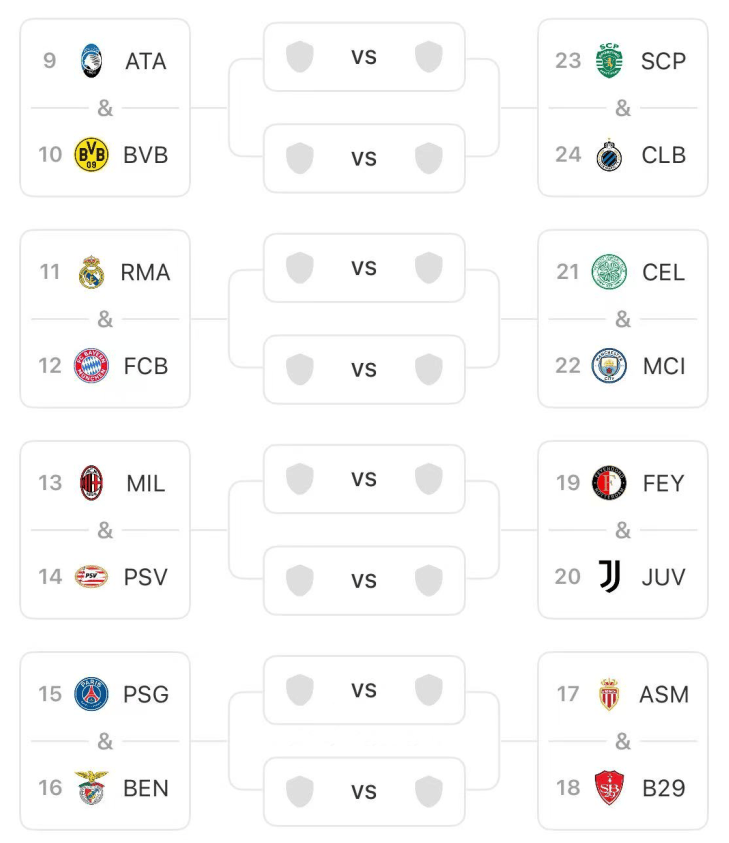Open the AS Monaco crest
The image size is (729, 843).
tap(608, 694)
